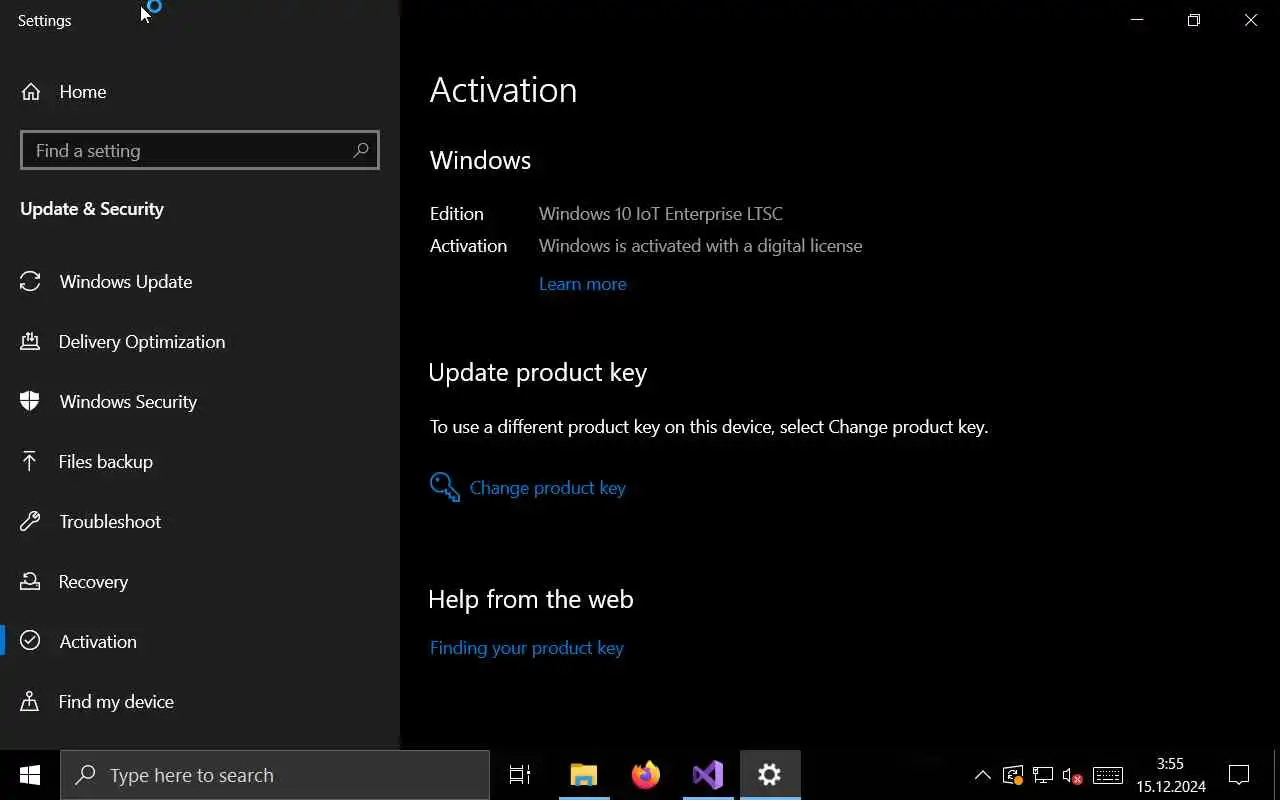Click the Home label in sidebar
The image size is (1280, 800).
(x=83, y=92)
